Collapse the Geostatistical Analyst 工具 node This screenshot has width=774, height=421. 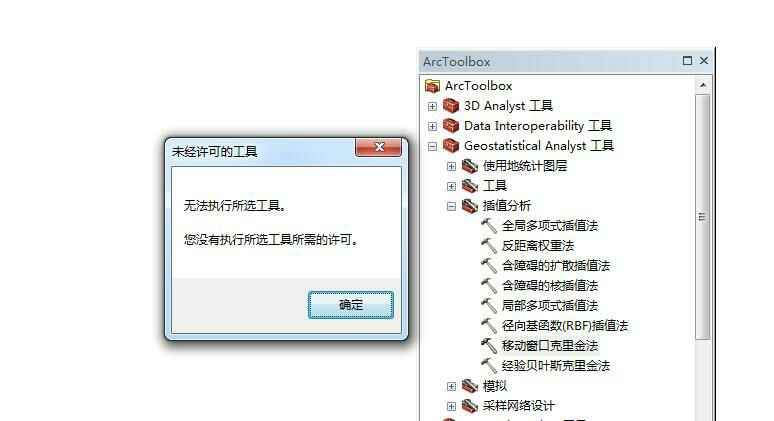click(x=432, y=147)
